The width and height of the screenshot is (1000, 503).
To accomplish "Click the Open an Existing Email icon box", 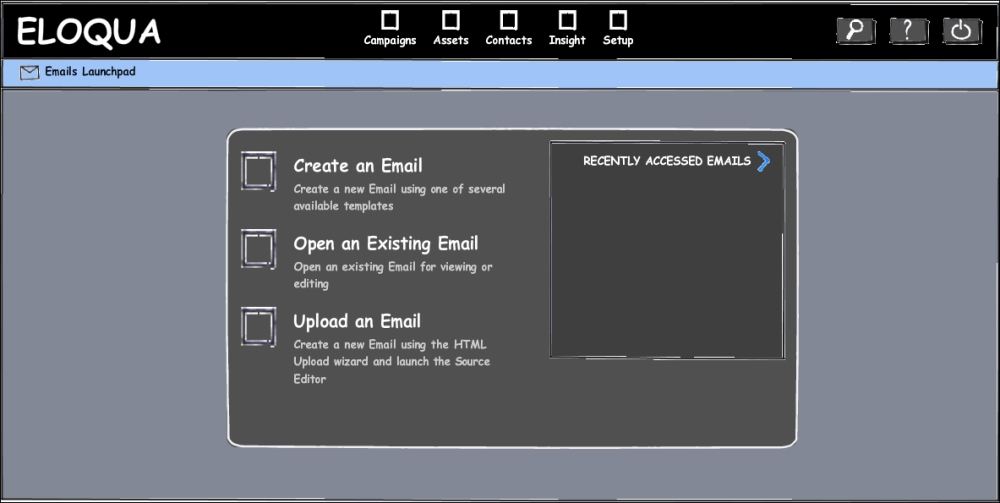I will coord(258,249).
